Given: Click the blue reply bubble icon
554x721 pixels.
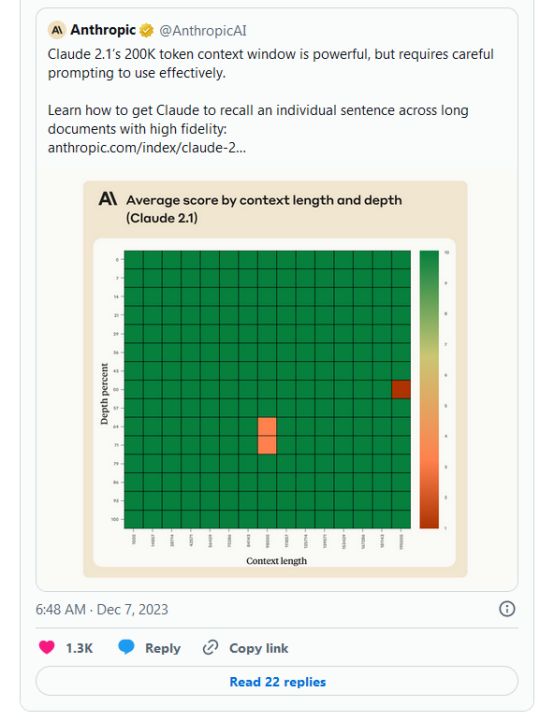Looking at the screenshot, I should [126, 647].
